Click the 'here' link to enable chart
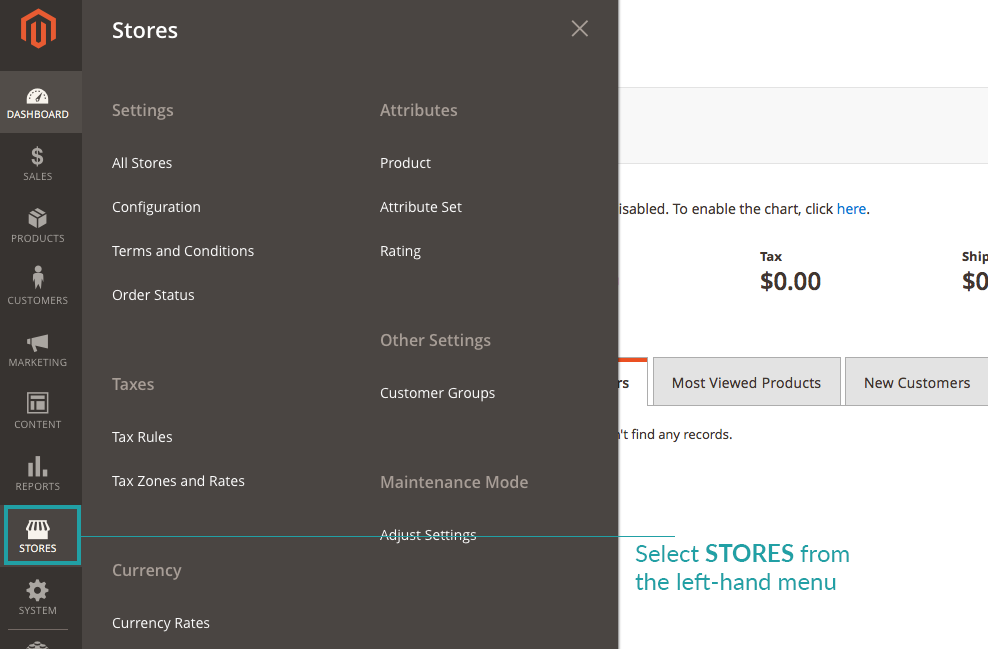The height and width of the screenshot is (649, 988). click(x=851, y=209)
